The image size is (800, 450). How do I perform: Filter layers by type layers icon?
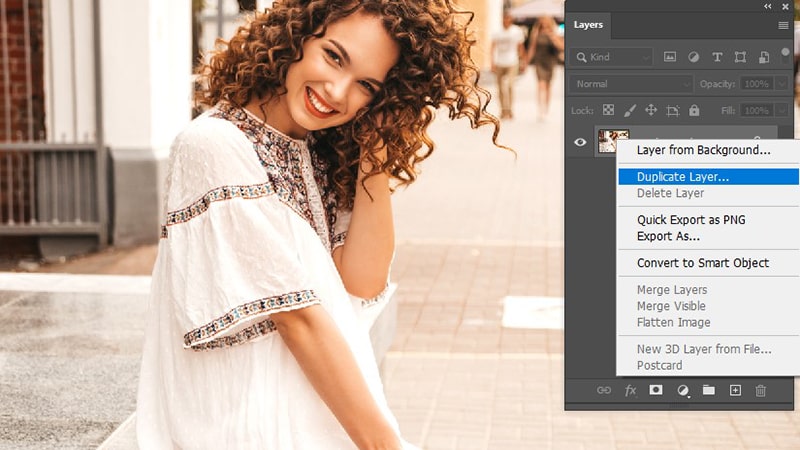tap(717, 57)
